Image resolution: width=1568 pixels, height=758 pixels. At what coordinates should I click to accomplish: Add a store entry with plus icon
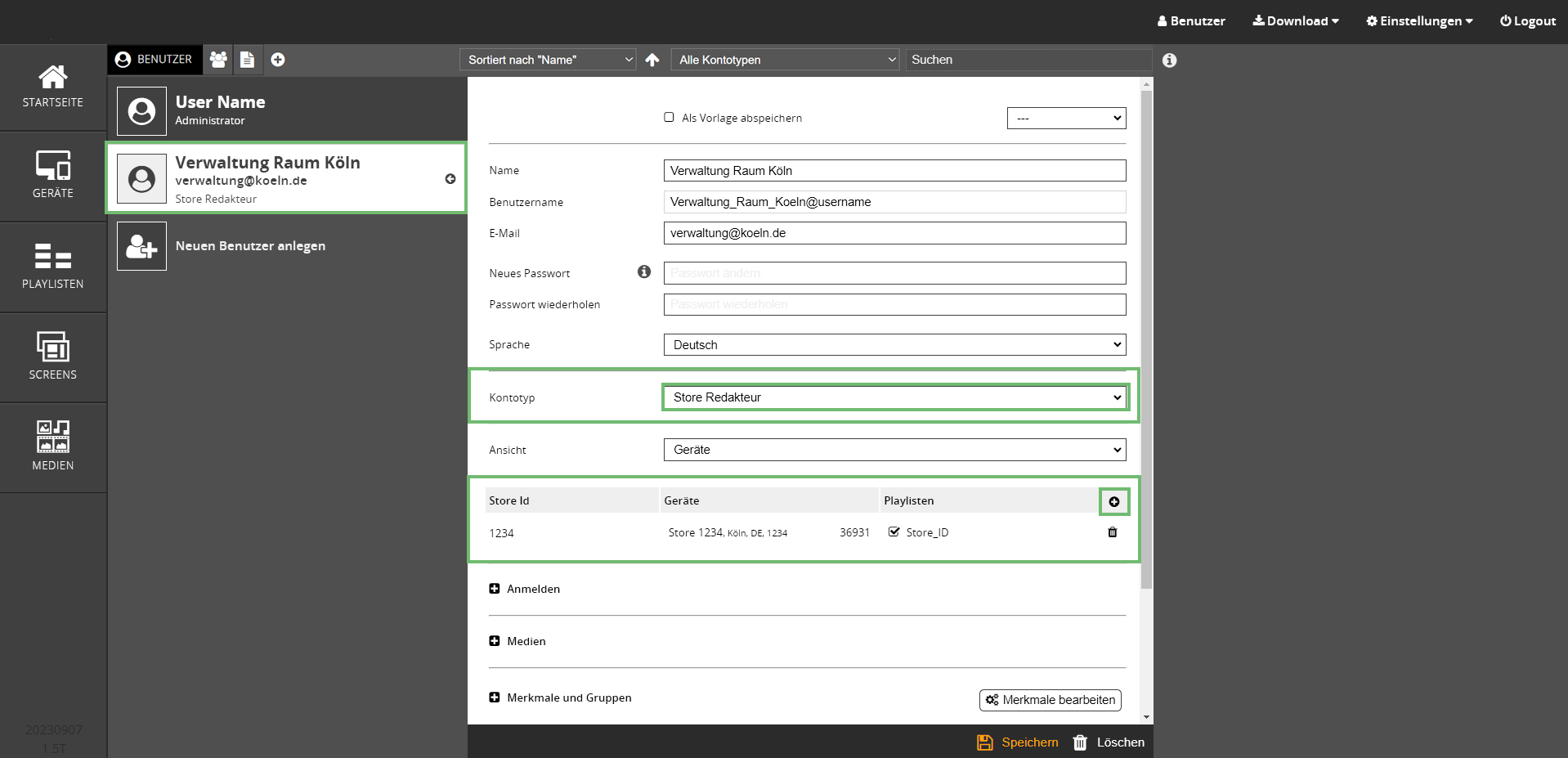(x=1113, y=501)
